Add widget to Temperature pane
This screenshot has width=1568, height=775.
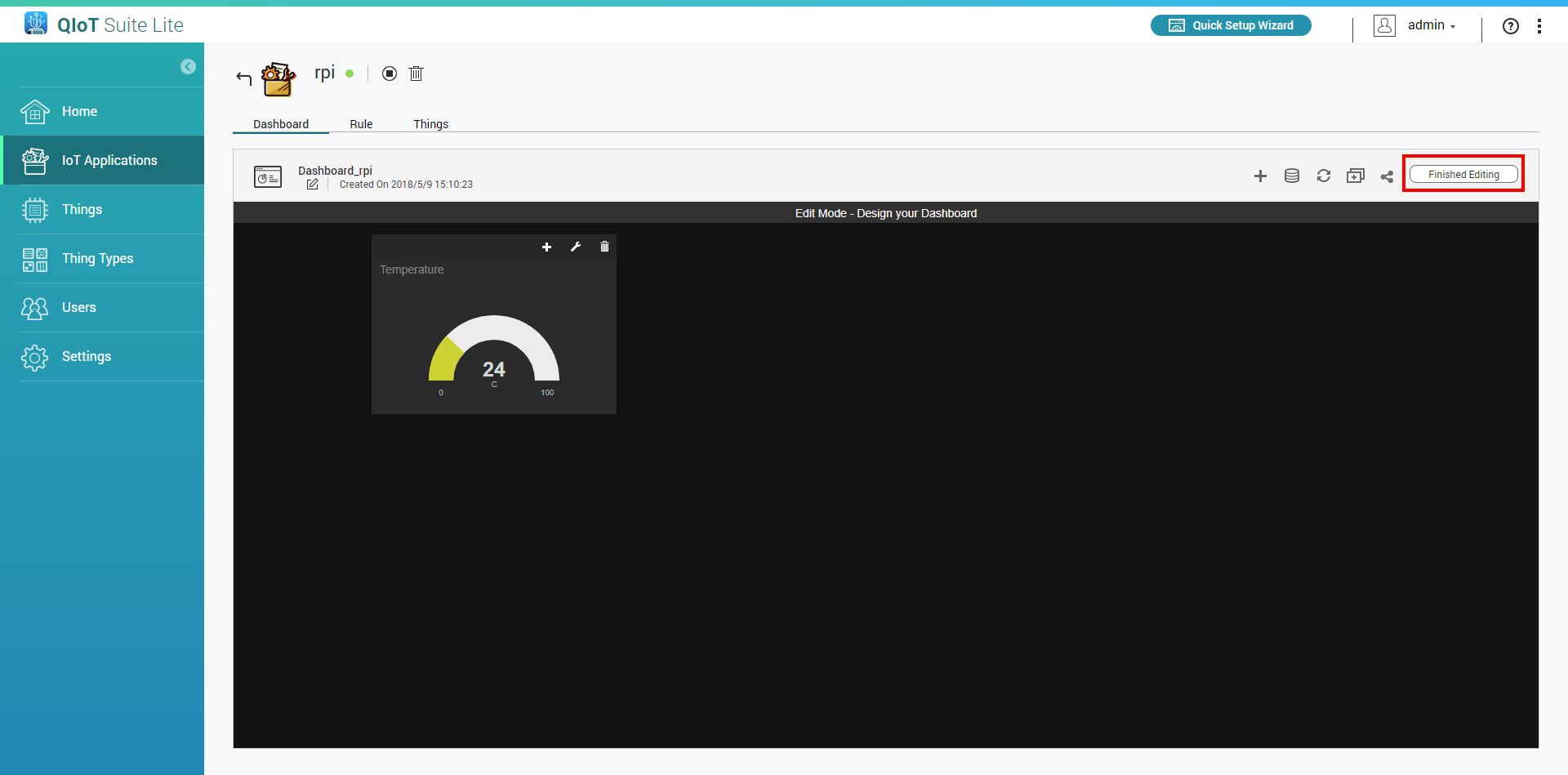coord(546,247)
